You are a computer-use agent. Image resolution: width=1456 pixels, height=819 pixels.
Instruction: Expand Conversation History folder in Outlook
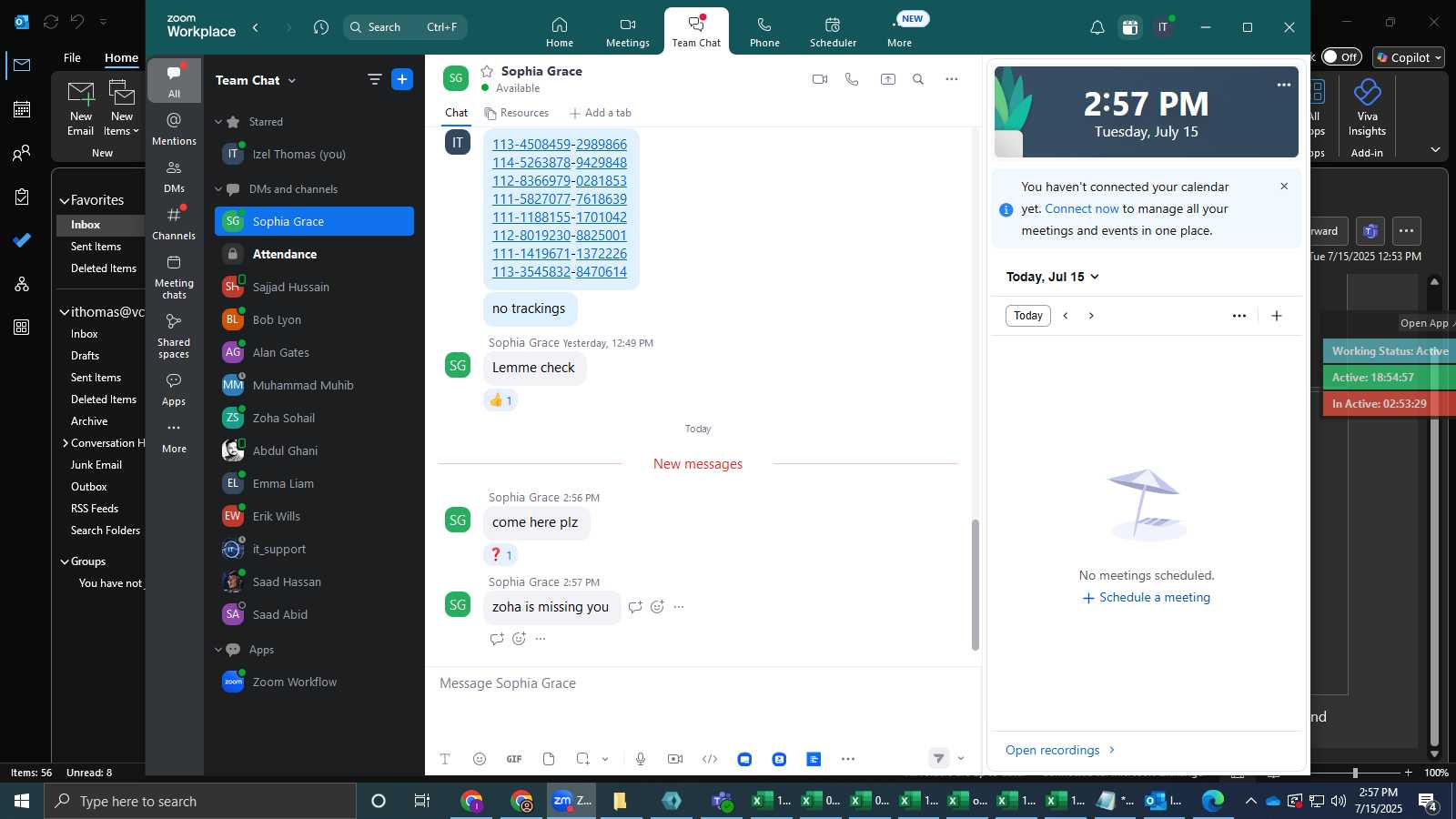[66, 443]
